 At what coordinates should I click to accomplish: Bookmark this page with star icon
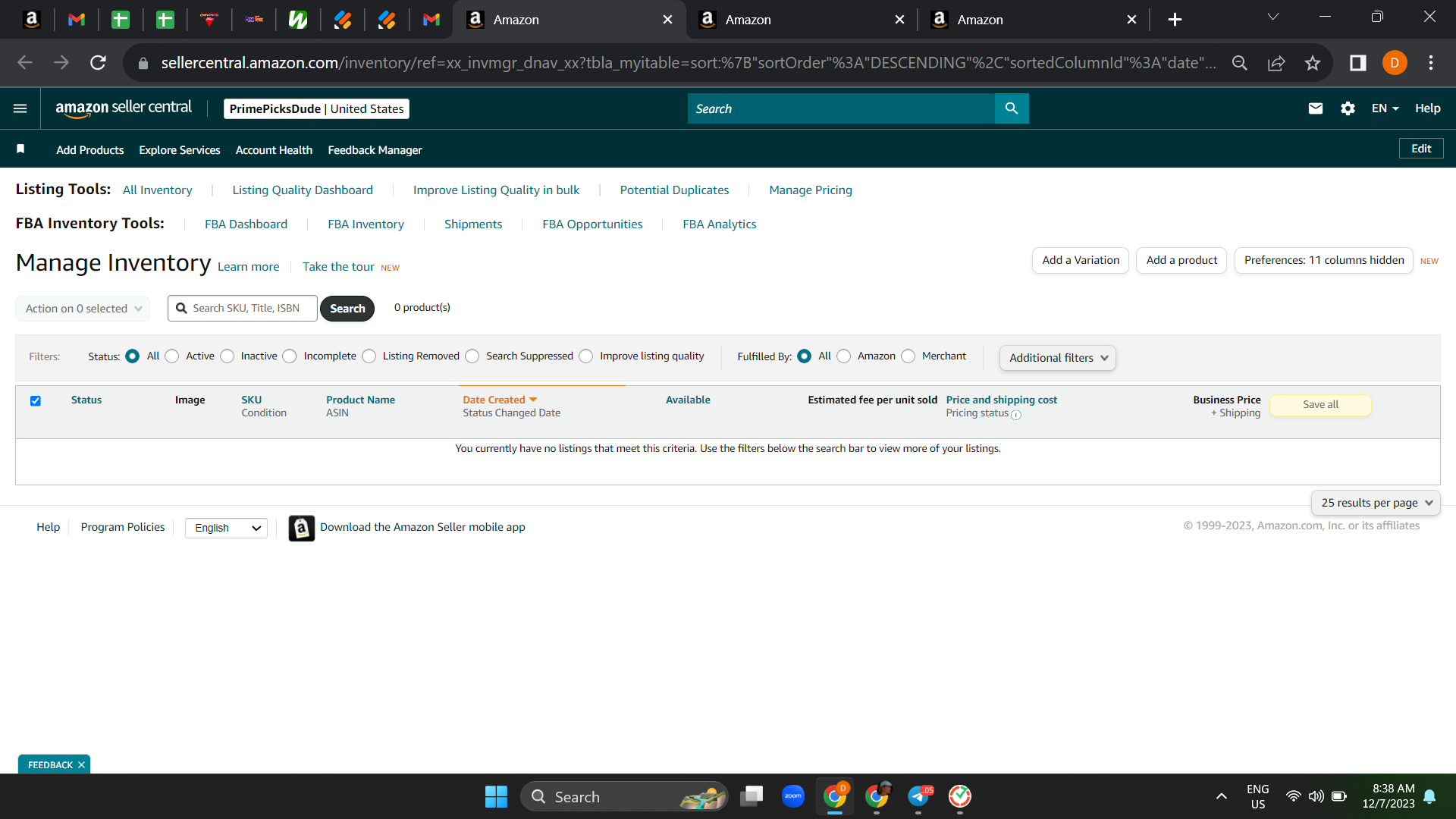point(1313,63)
